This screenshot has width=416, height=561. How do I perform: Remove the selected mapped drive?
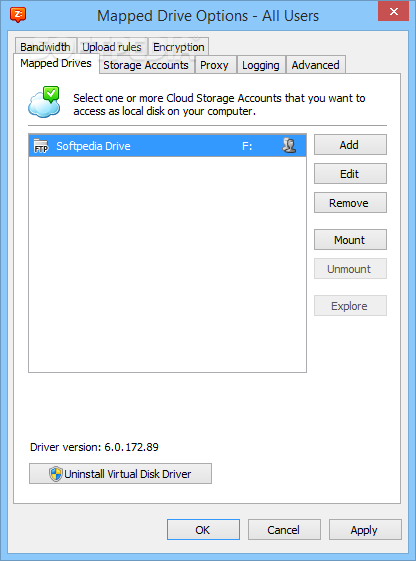tap(350, 203)
